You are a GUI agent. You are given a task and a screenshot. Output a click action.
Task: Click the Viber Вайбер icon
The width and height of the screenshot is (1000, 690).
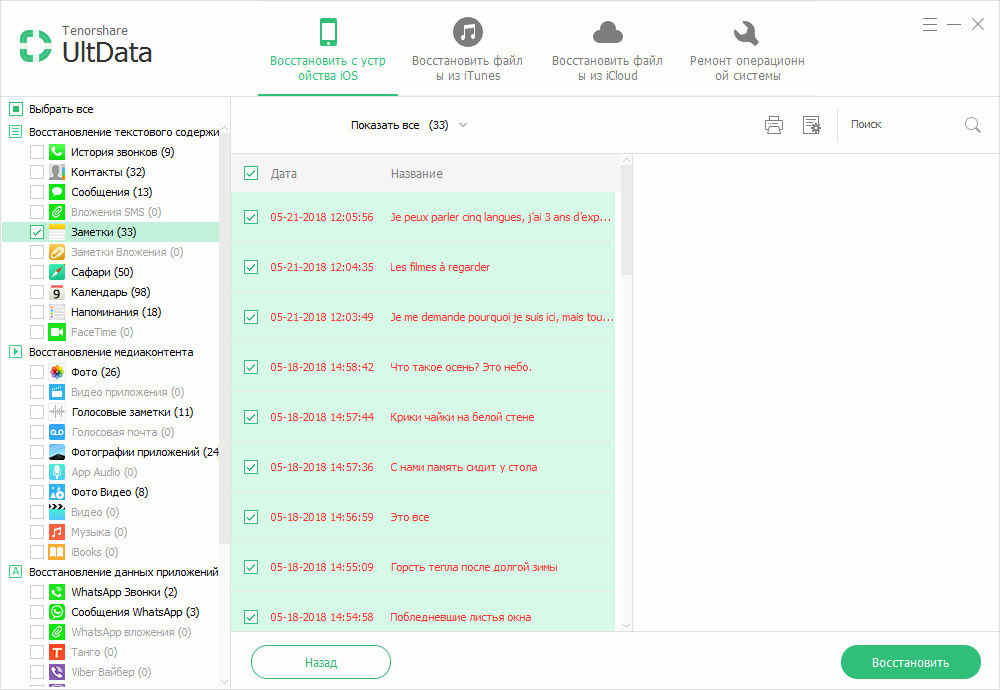(x=57, y=672)
